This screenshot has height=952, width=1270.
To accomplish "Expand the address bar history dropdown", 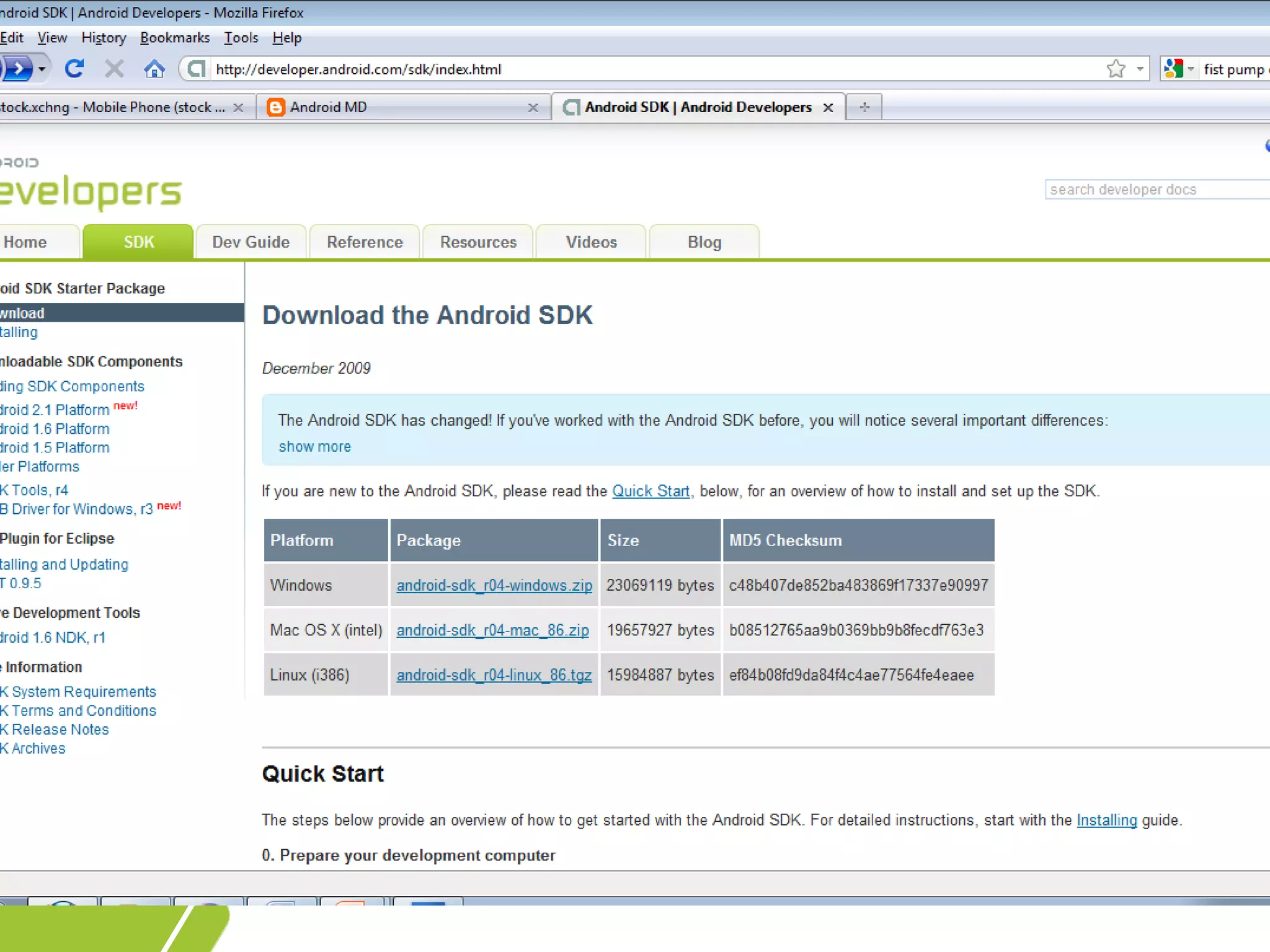I will pyautogui.click(x=1140, y=69).
